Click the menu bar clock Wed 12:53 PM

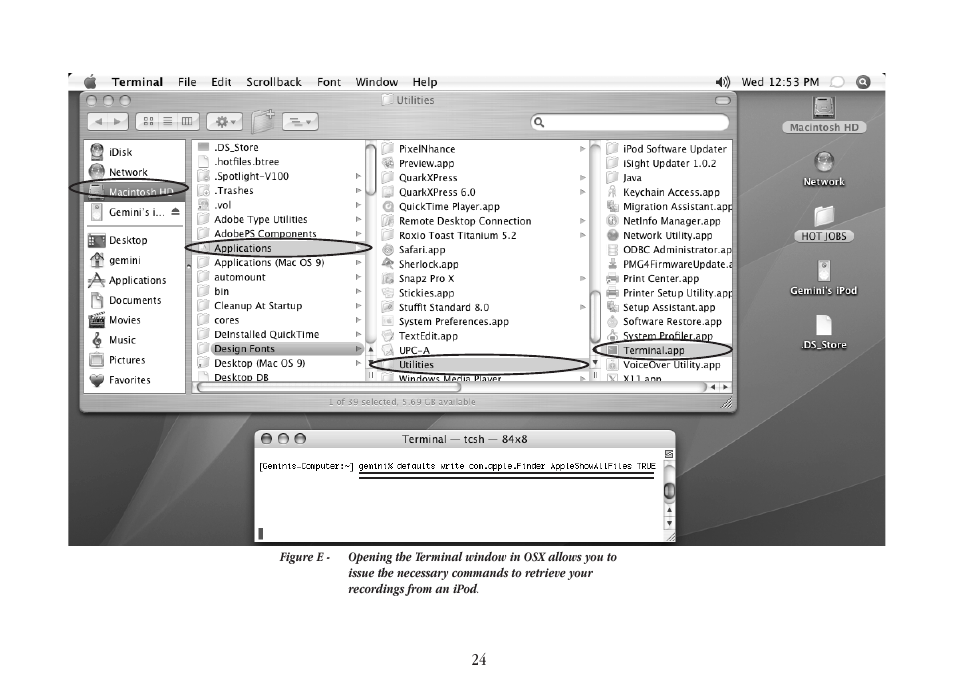780,82
